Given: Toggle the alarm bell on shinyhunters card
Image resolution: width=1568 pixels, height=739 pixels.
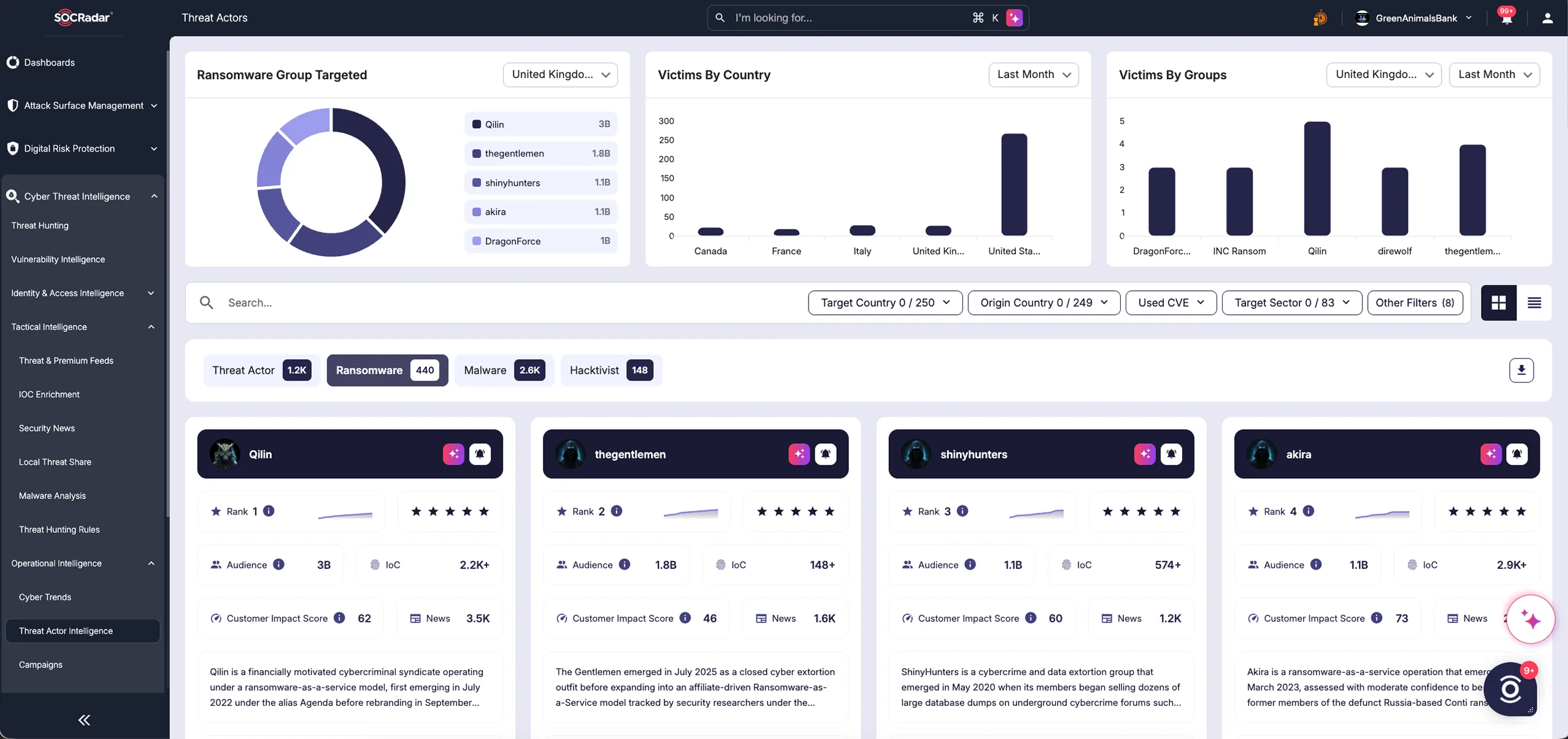Looking at the screenshot, I should click(x=1171, y=454).
